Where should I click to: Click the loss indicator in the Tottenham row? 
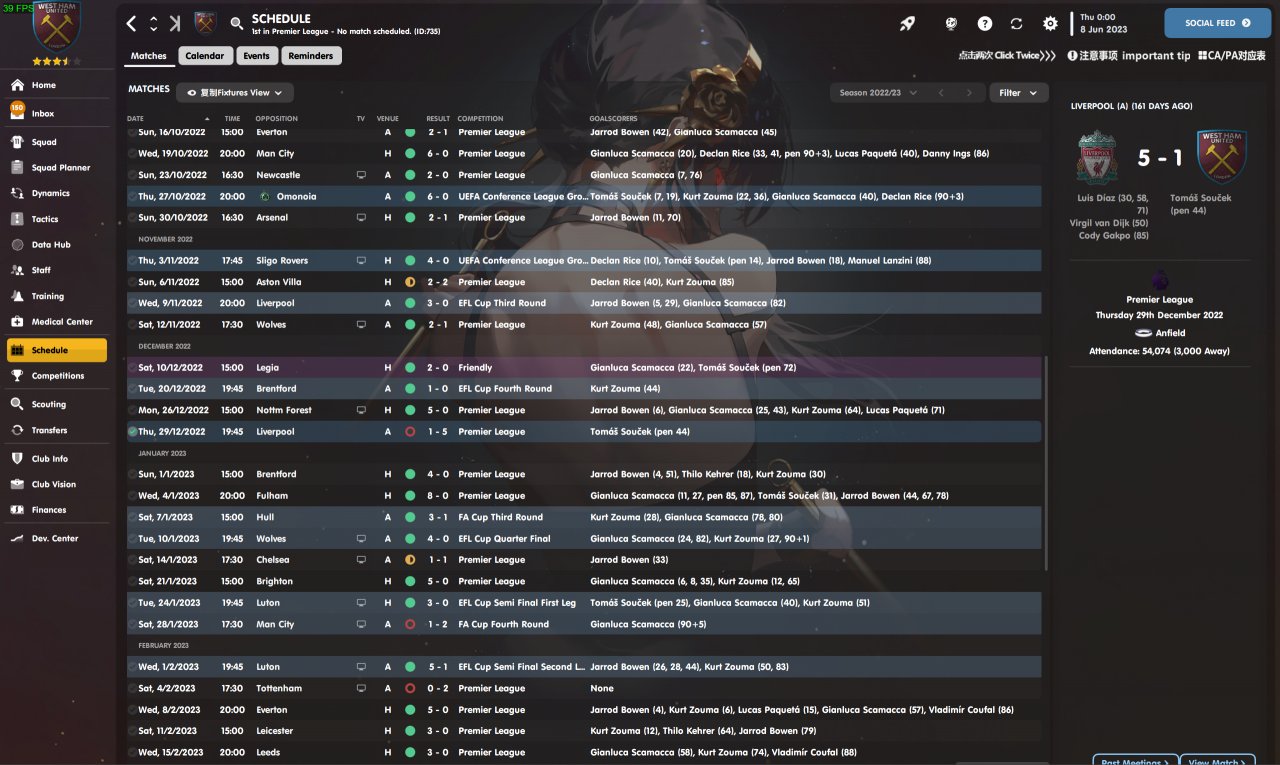pos(410,688)
